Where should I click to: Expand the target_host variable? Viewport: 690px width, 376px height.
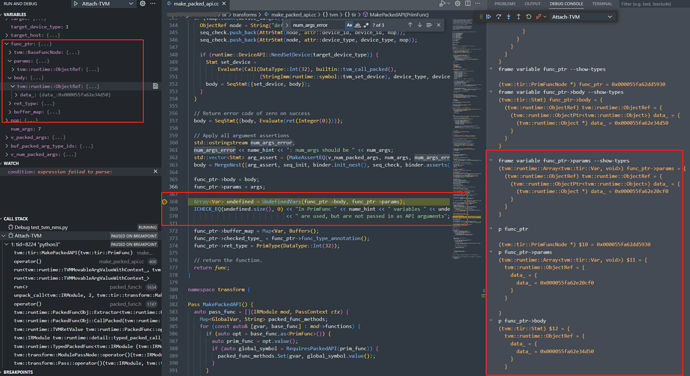pos(7,35)
